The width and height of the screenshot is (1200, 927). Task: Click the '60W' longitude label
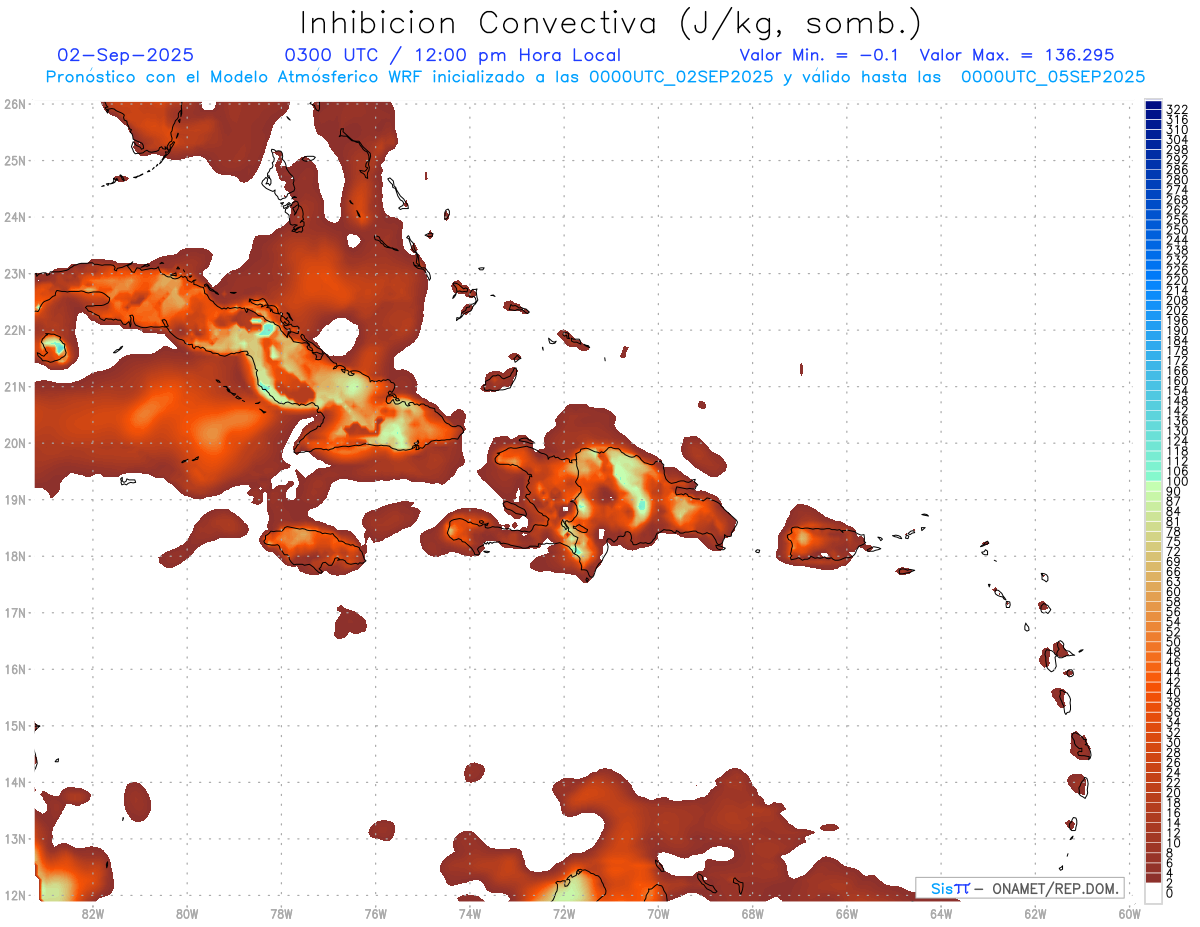pyautogui.click(x=1130, y=913)
